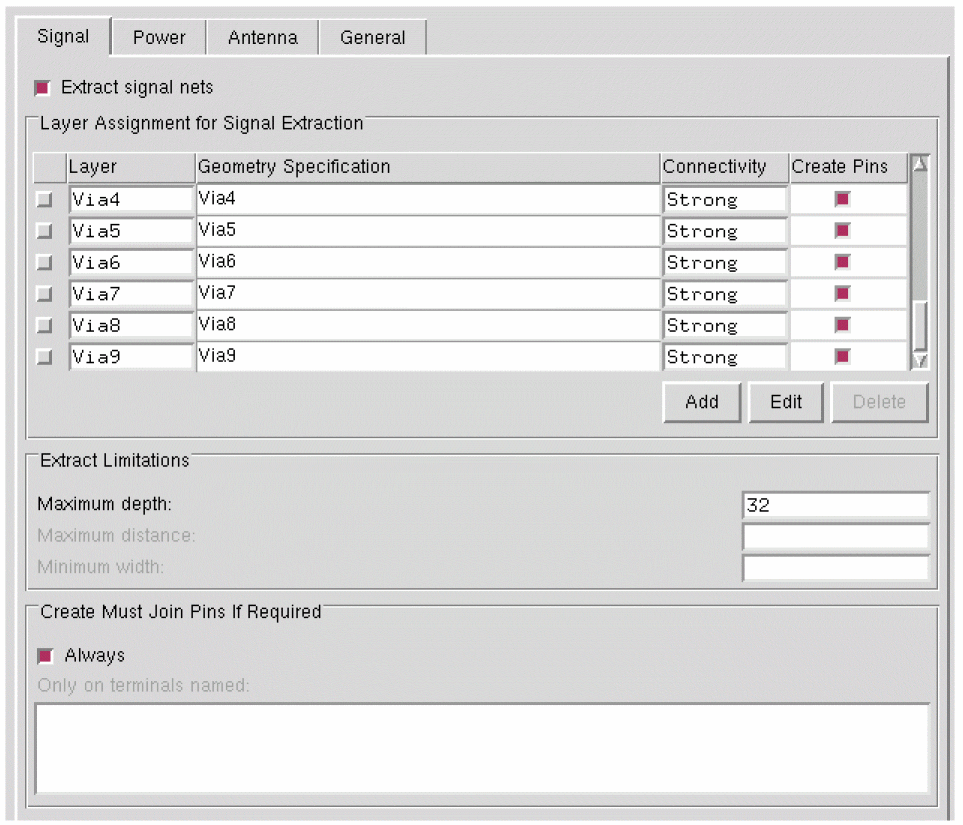Disable Create Pins for Via5
The image size is (963, 825).
[x=842, y=231]
